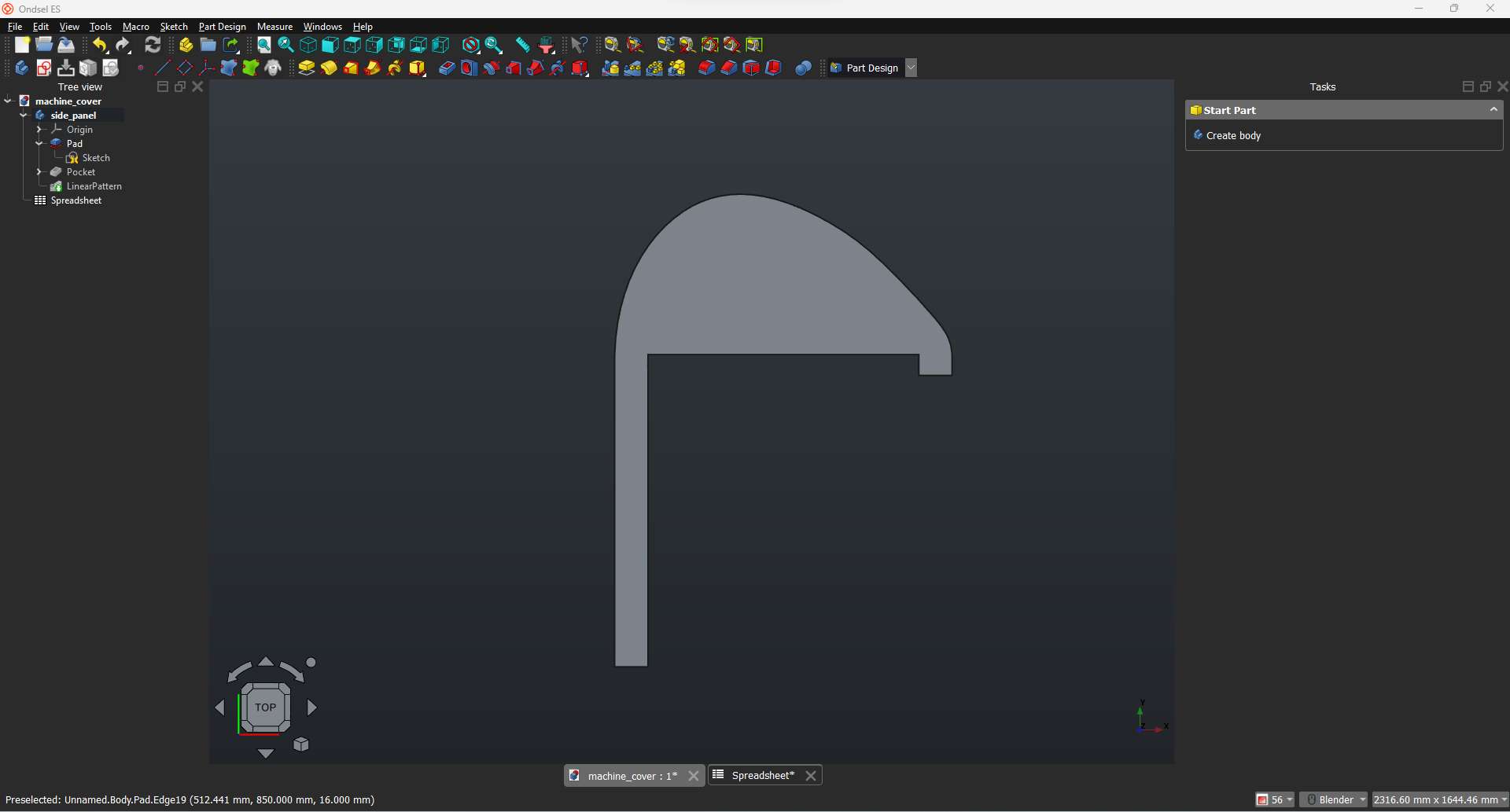
Task: Create a new sketch
Action: tap(44, 68)
